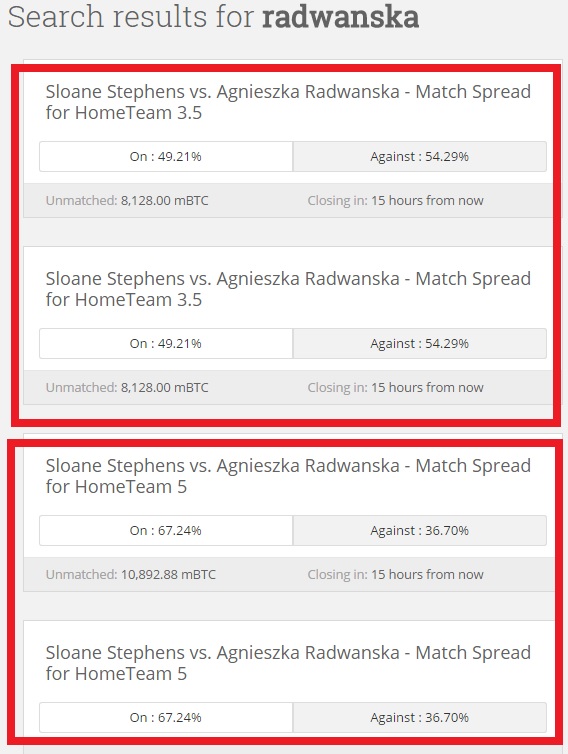Open first Match Spread HomeTeam 3.5 title
568x754 pixels.
coord(288,102)
